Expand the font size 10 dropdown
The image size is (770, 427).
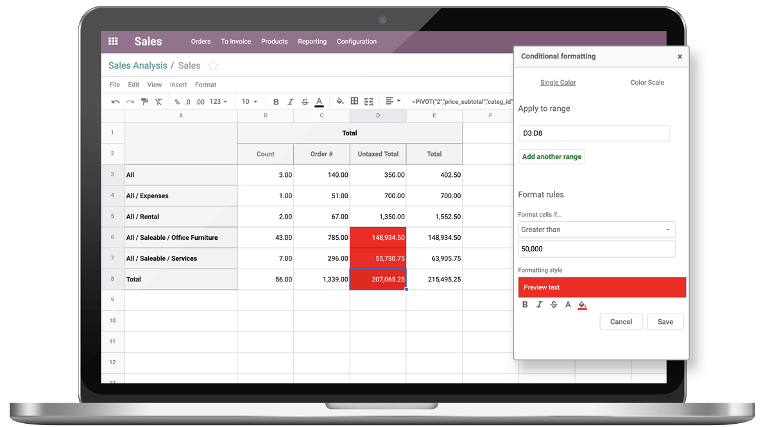pyautogui.click(x=249, y=101)
